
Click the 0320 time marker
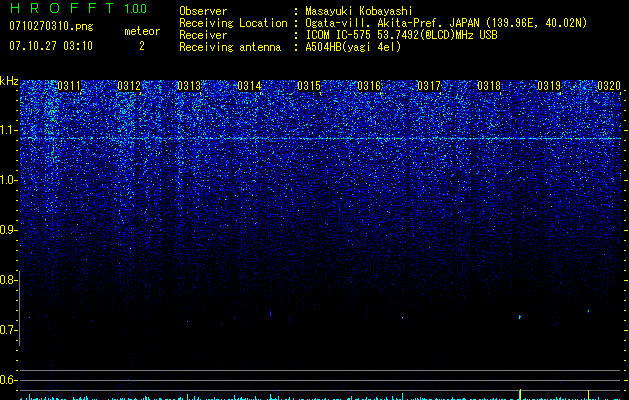[609, 86]
